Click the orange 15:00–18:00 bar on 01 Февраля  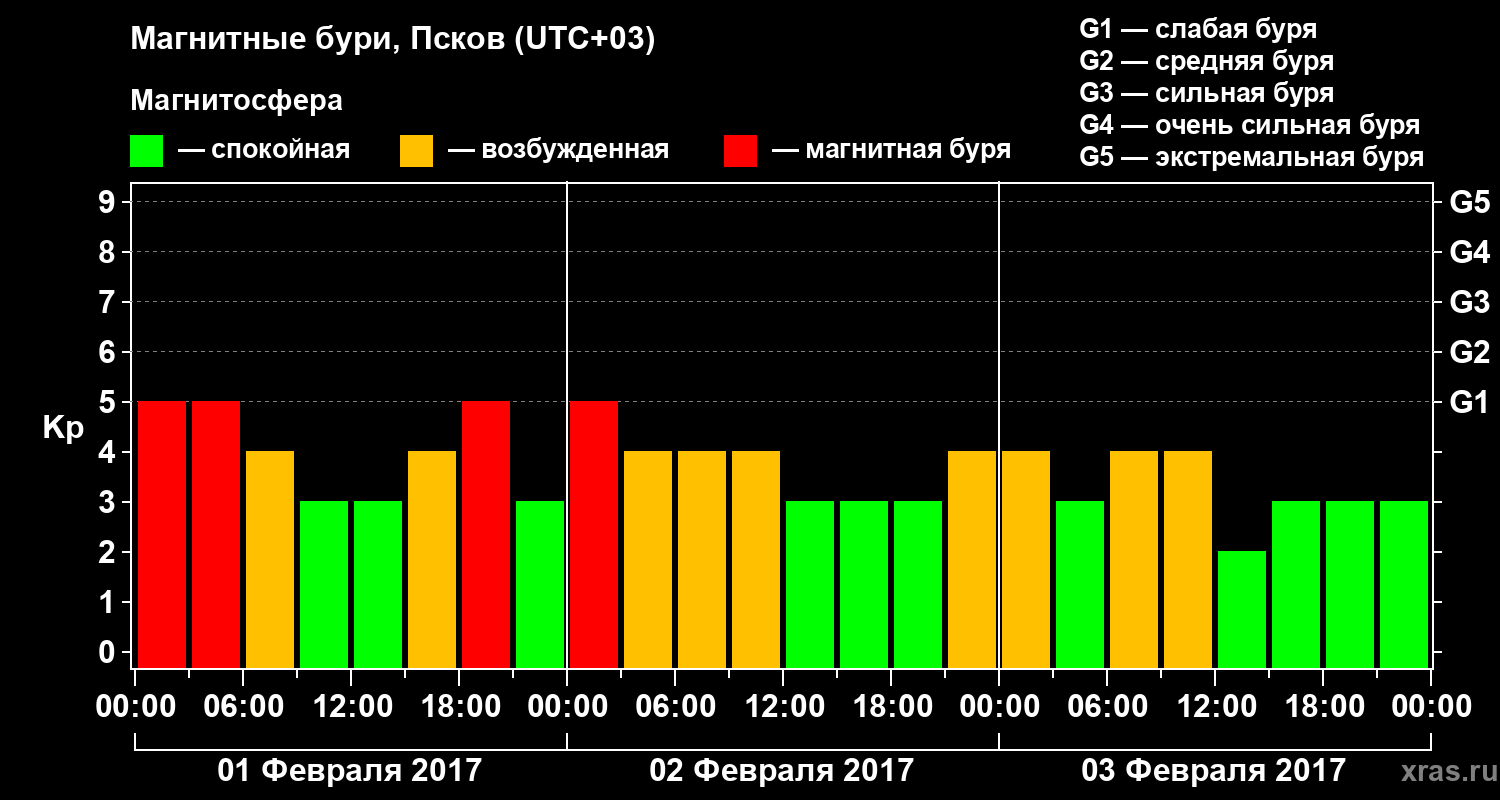click(432, 559)
